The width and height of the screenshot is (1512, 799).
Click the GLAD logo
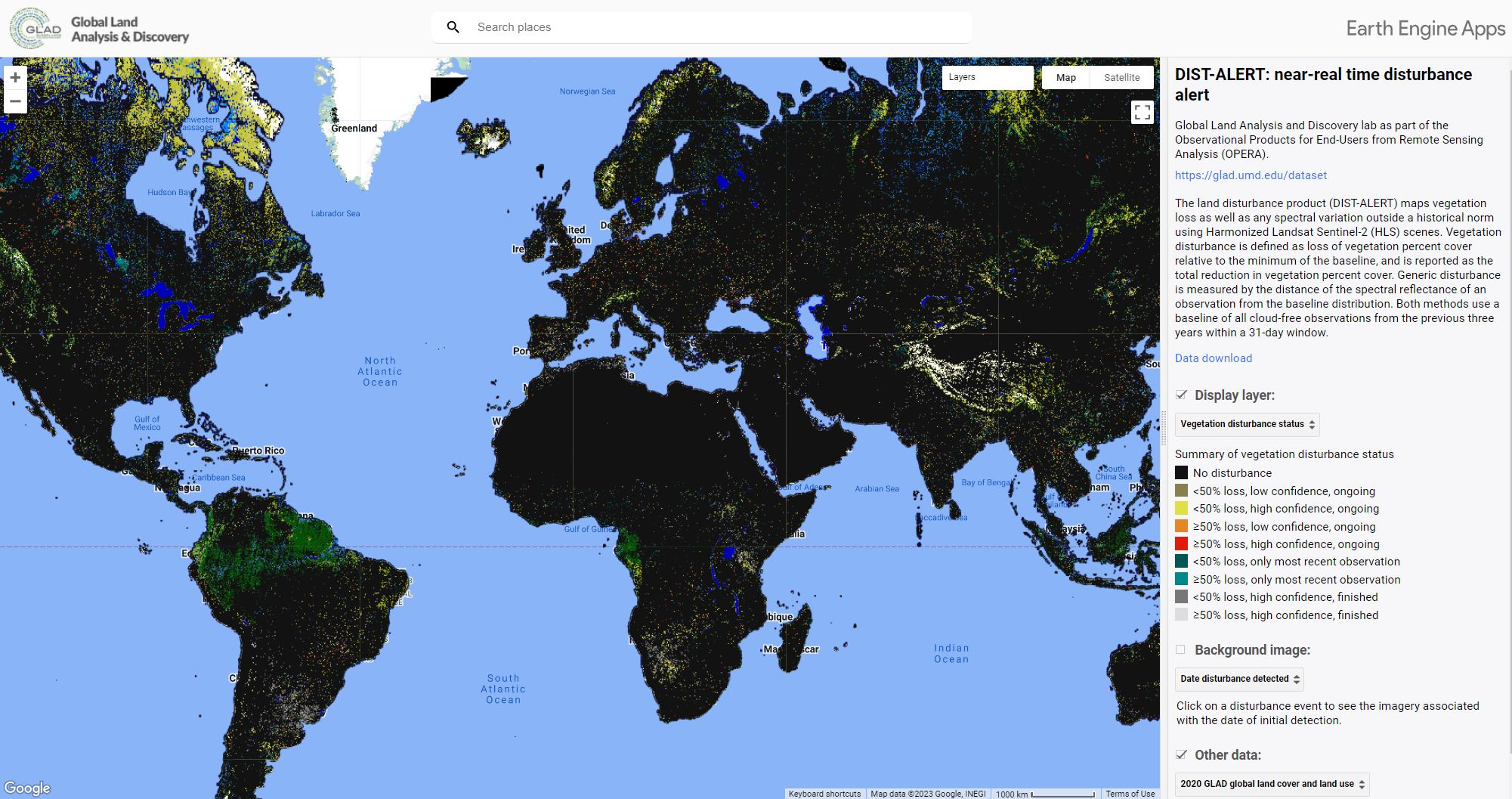click(36, 29)
